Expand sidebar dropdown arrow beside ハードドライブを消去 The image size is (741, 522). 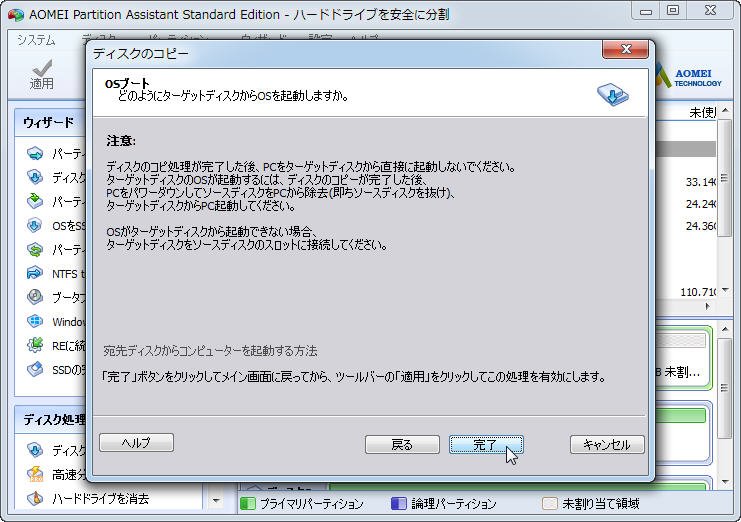216,500
